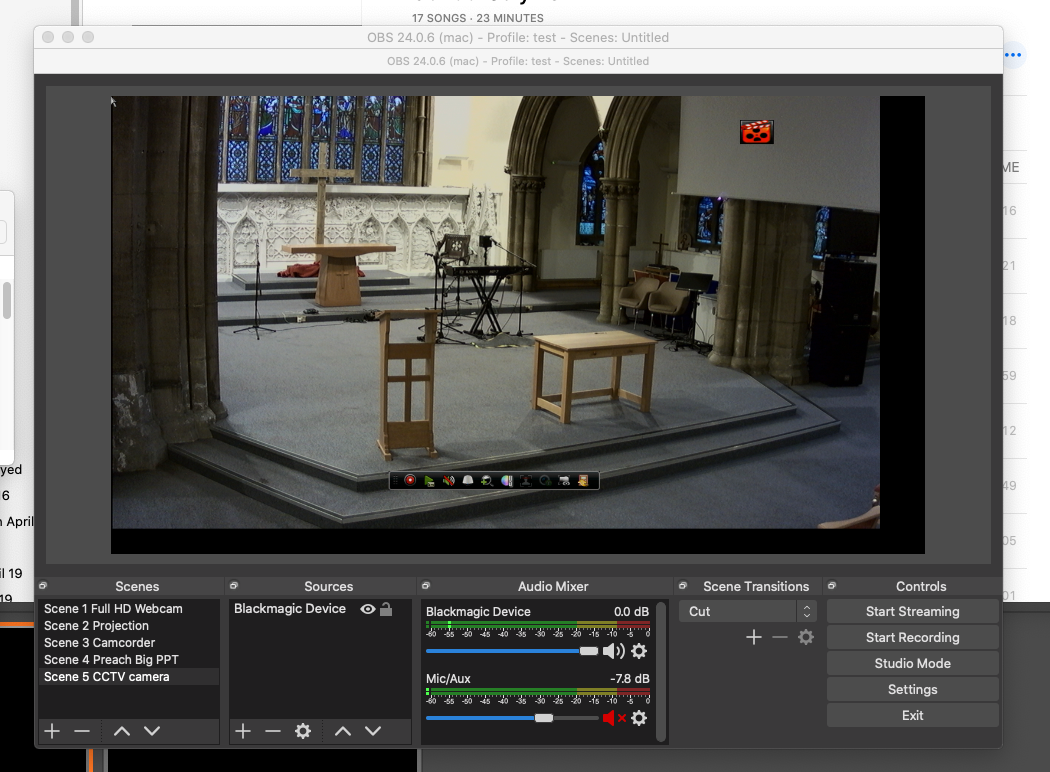Move the selected source up
The image size is (1050, 772).
pyautogui.click(x=343, y=731)
